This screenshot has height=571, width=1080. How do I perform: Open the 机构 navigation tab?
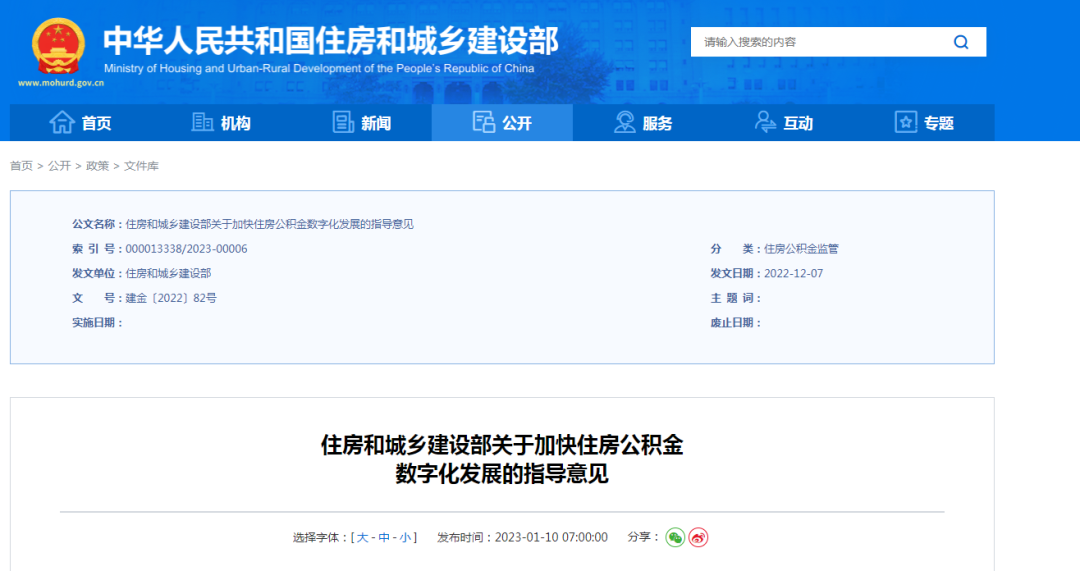(x=221, y=123)
